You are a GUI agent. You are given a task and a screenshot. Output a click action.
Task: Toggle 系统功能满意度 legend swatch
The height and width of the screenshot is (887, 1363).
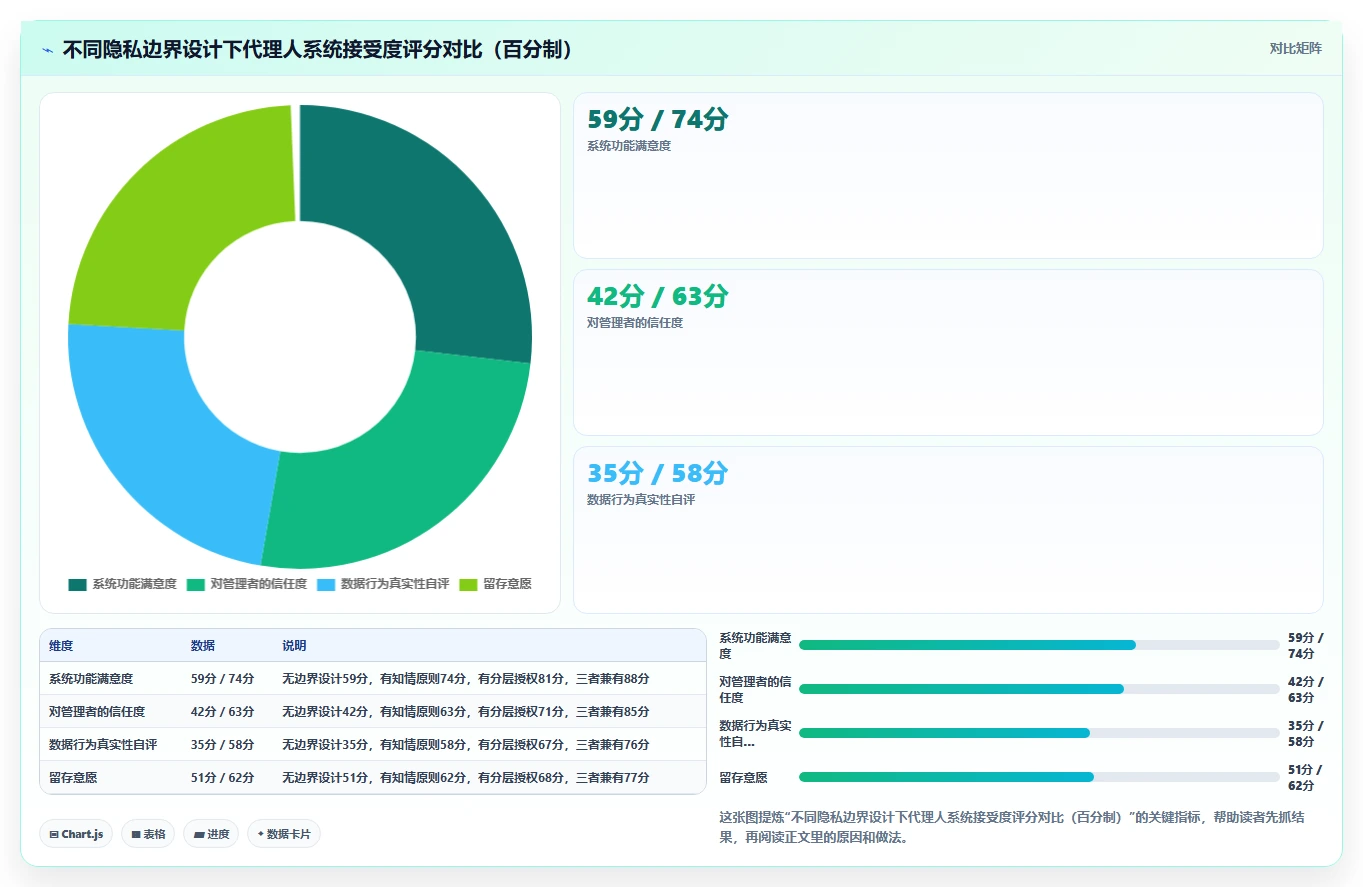[77, 584]
